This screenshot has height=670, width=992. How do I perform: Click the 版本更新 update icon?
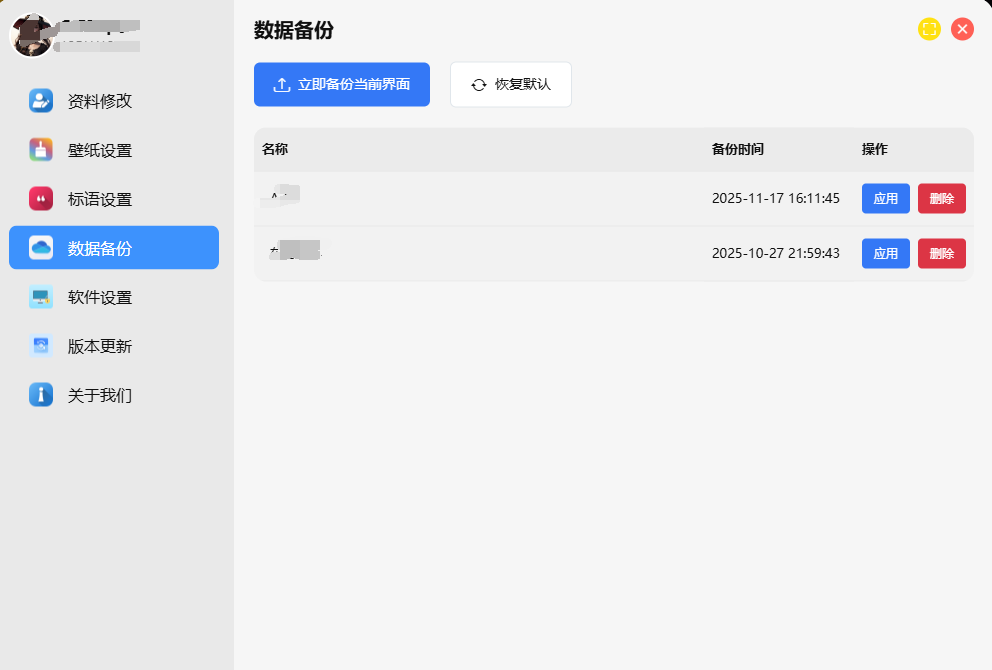[x=41, y=346]
